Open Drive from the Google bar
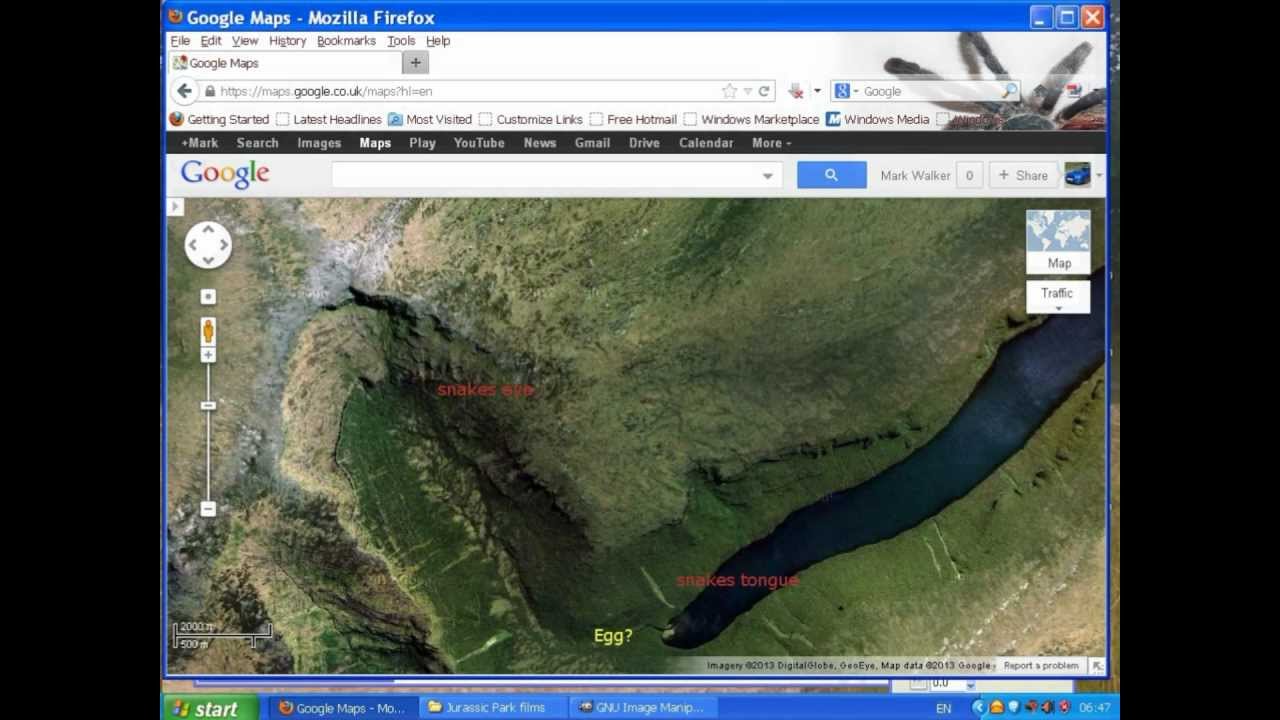Screen dimensions: 1280x720 click(x=644, y=143)
